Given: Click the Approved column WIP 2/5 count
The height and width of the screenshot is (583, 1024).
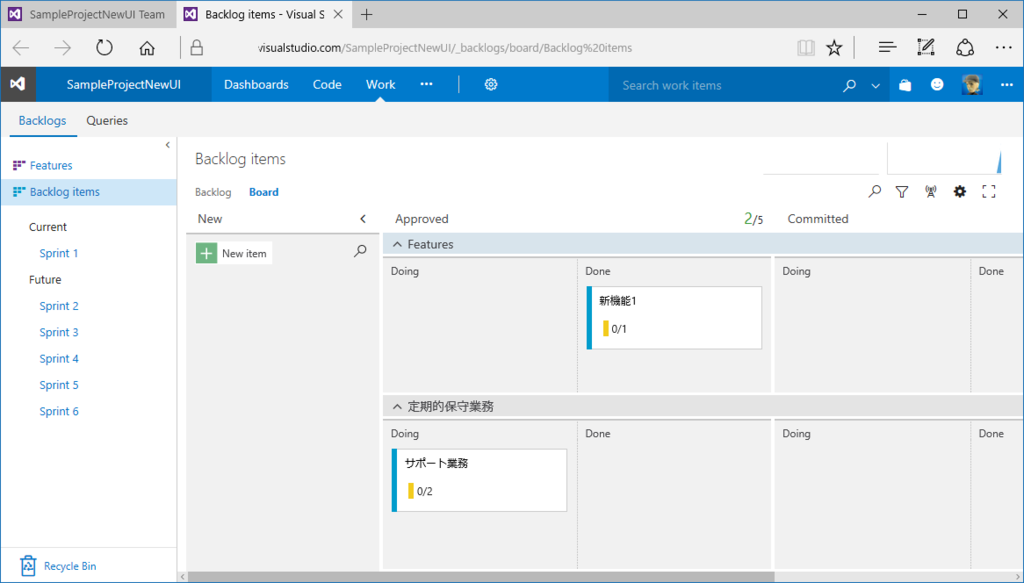Looking at the screenshot, I should pos(753,219).
